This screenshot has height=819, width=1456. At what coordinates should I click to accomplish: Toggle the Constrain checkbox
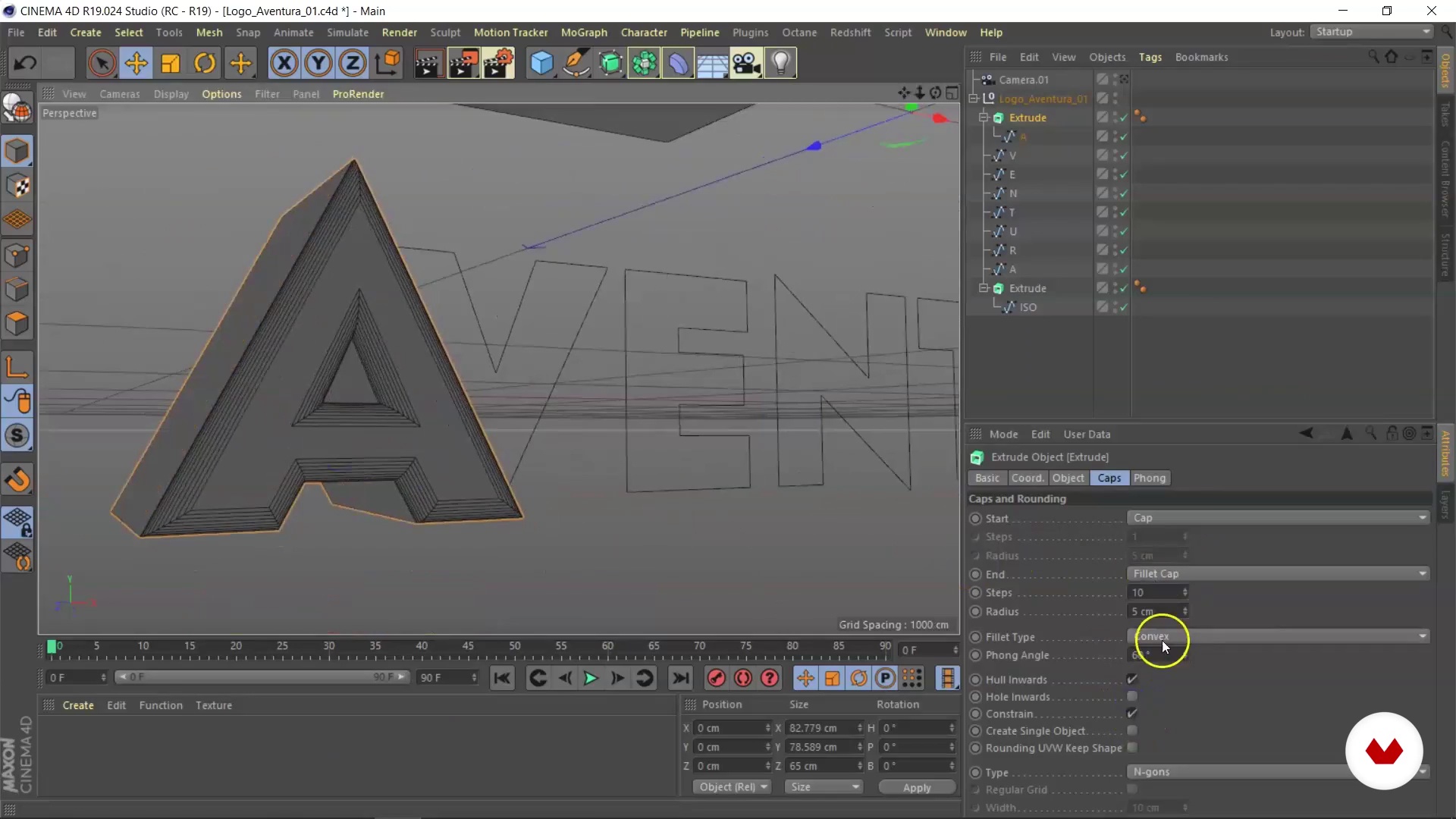pos(1132,714)
